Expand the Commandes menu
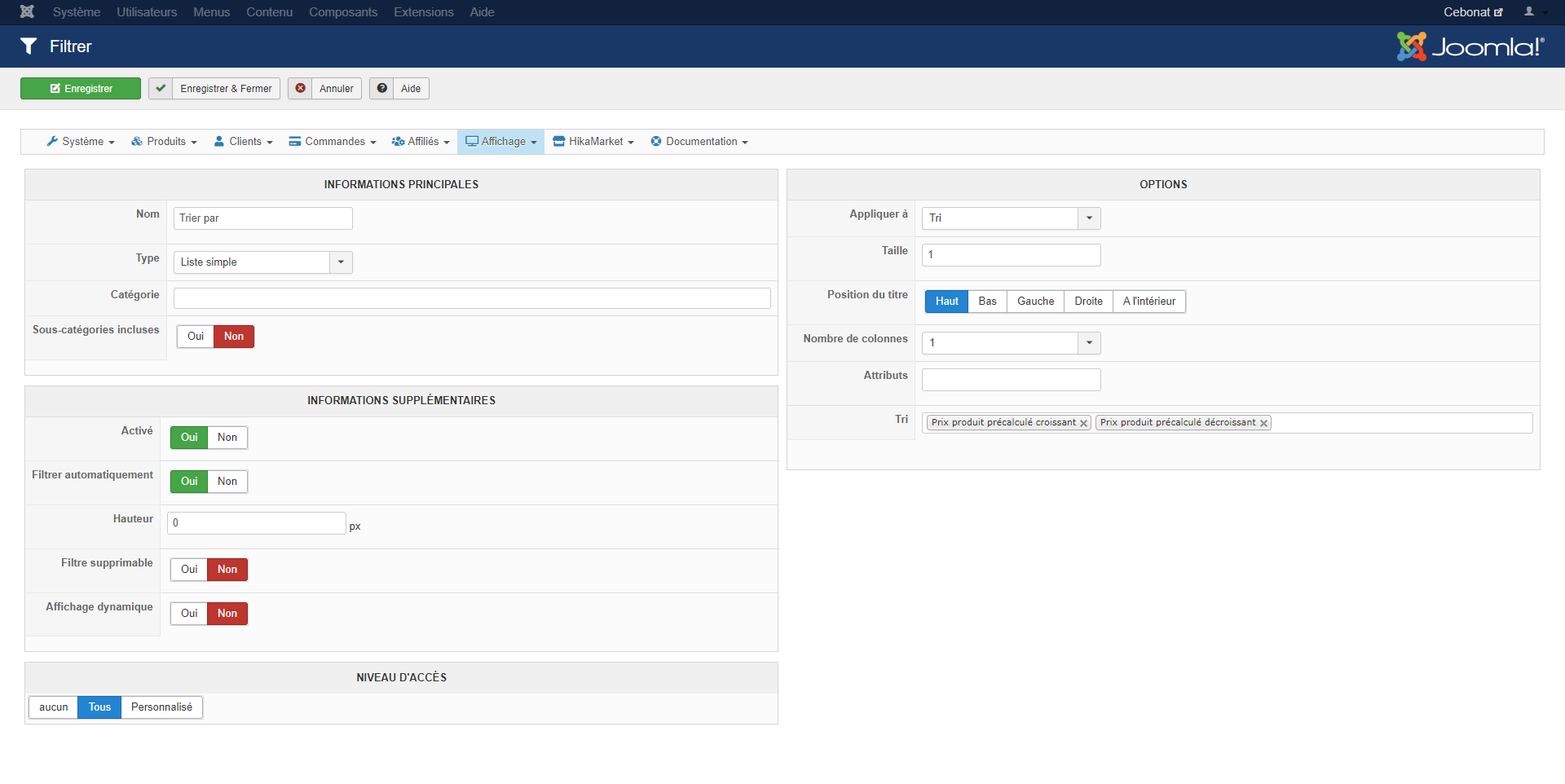Viewport: 1565px width, 784px height. 333,142
